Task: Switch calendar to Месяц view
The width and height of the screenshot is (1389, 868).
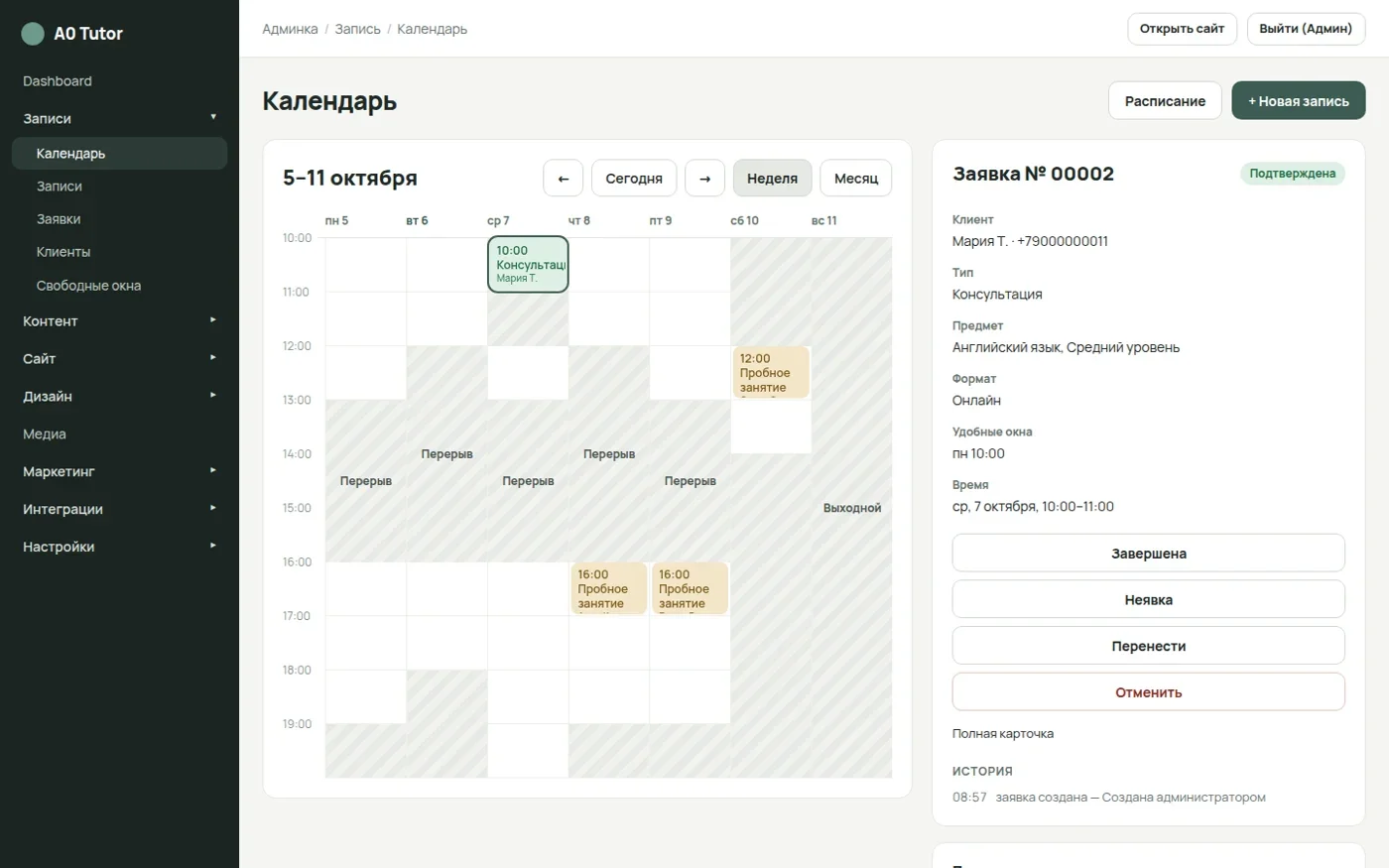Action: [x=856, y=179]
